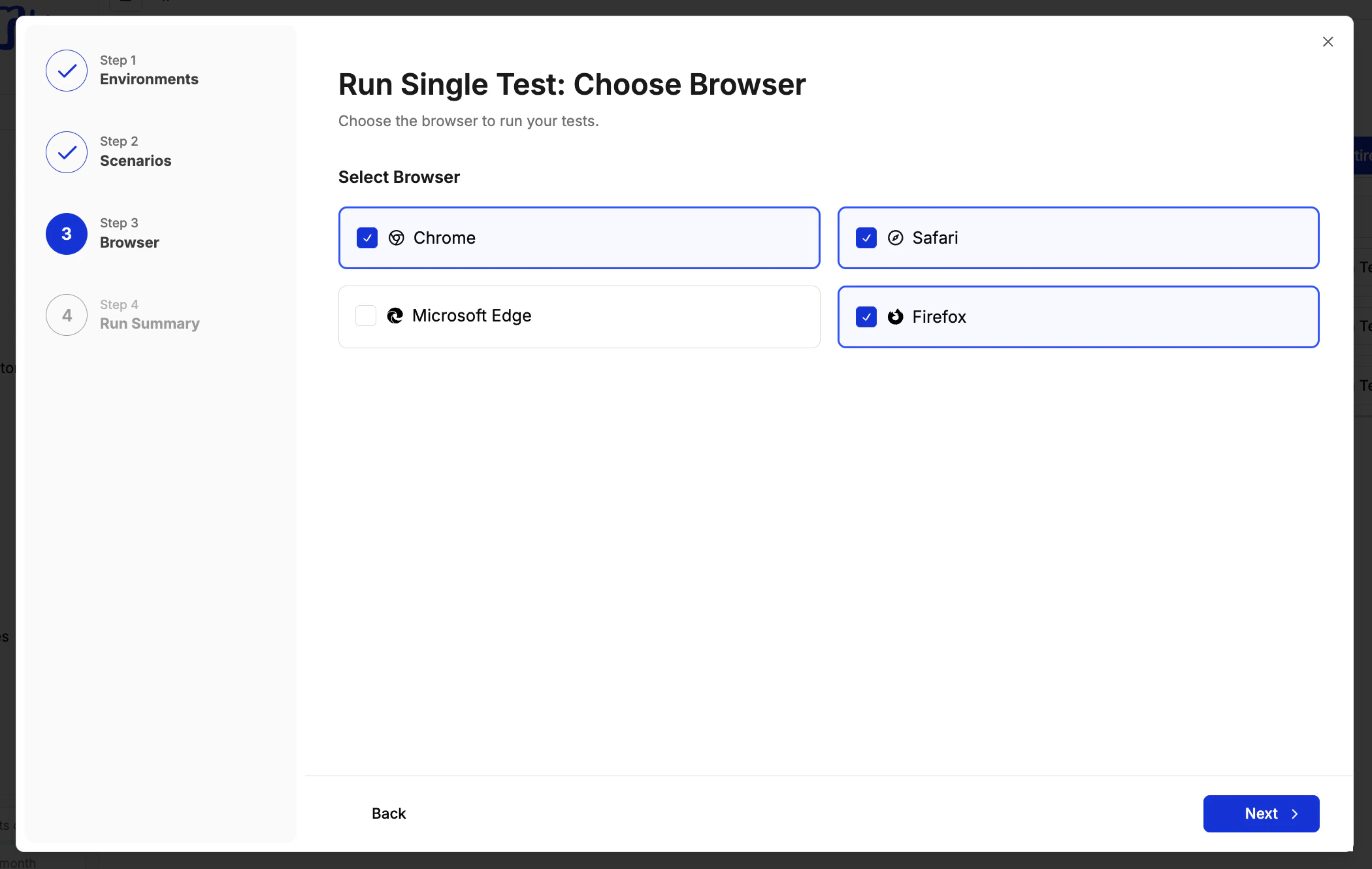The height and width of the screenshot is (869, 1372).
Task: Click the Chrome browser icon
Action: 397,238
